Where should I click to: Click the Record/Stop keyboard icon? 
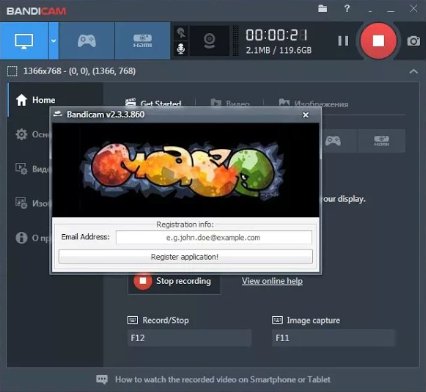click(132, 320)
